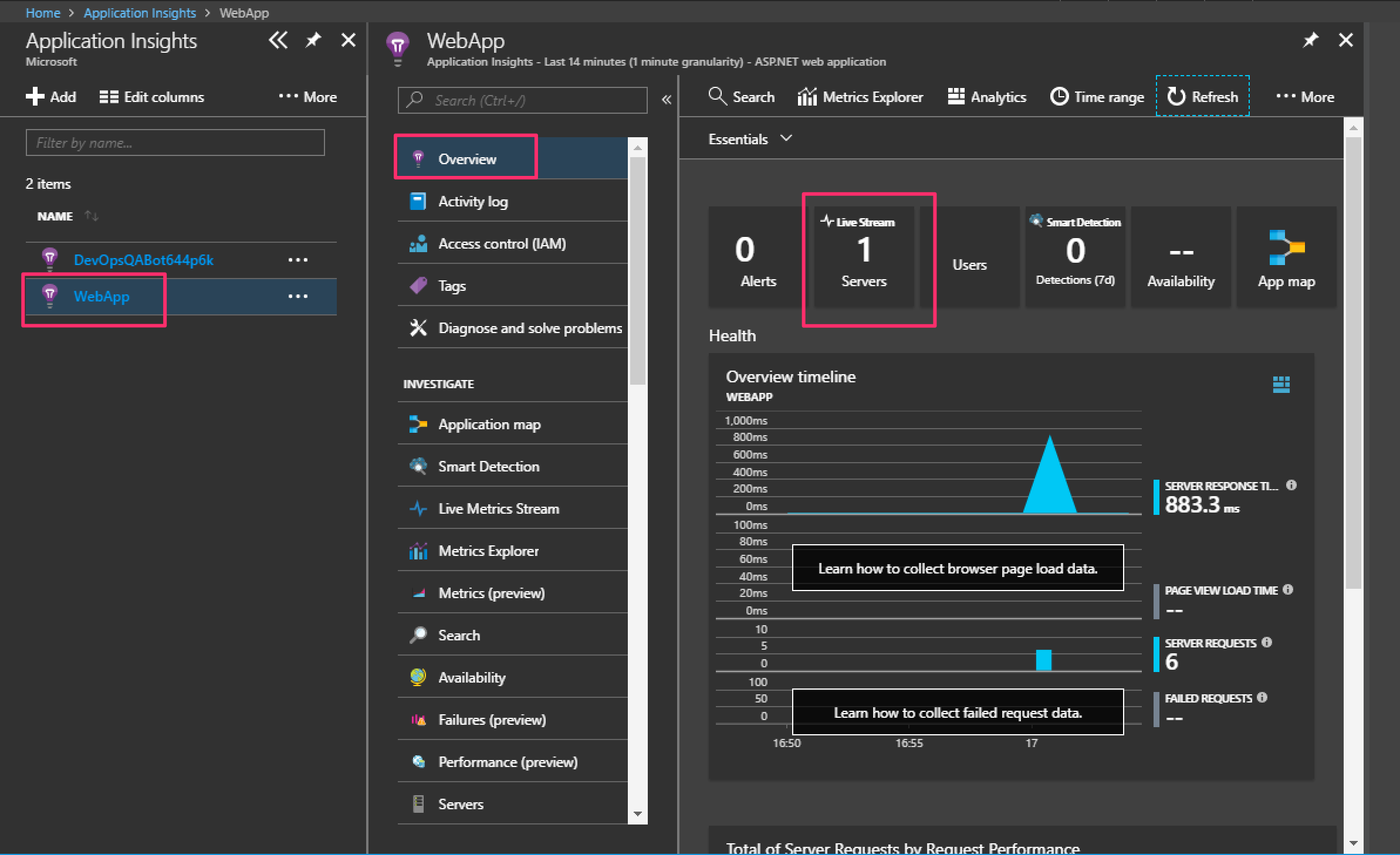1400x855 pixels.
Task: Open the Time range clock icon
Action: (x=1059, y=96)
